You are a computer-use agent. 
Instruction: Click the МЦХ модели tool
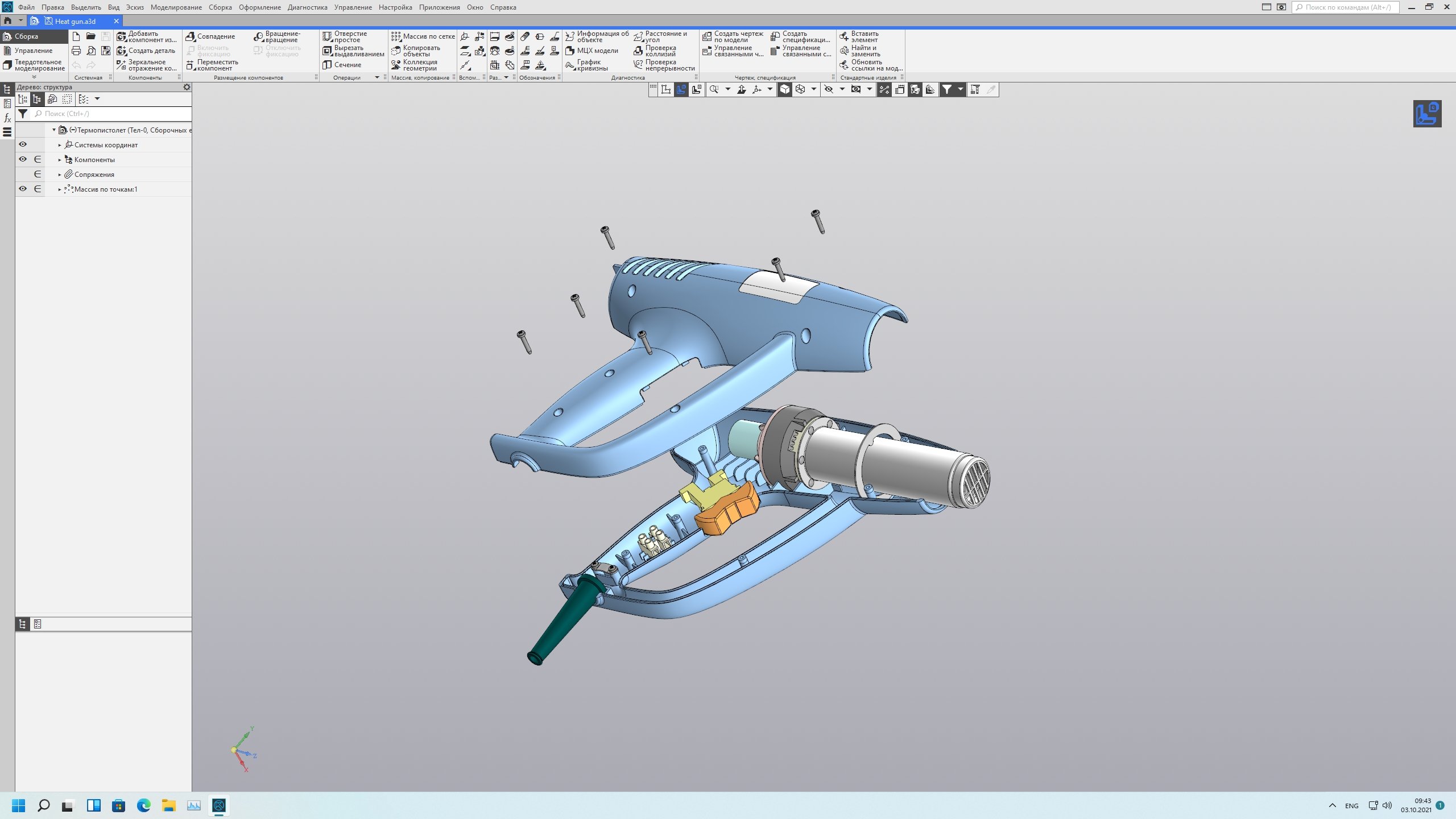[591, 51]
